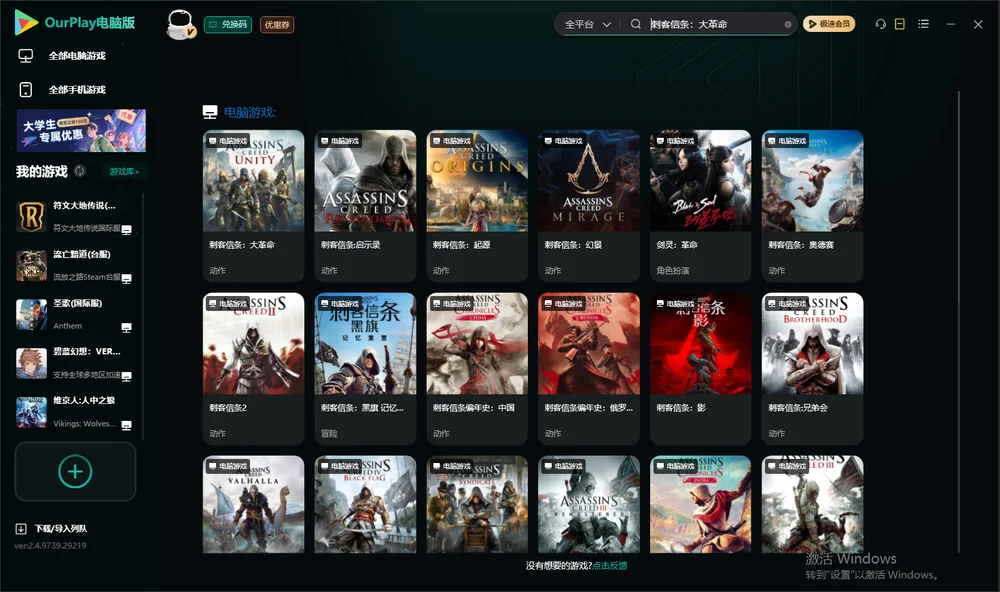
Task: Open customer support headset icon
Action: coord(880,24)
